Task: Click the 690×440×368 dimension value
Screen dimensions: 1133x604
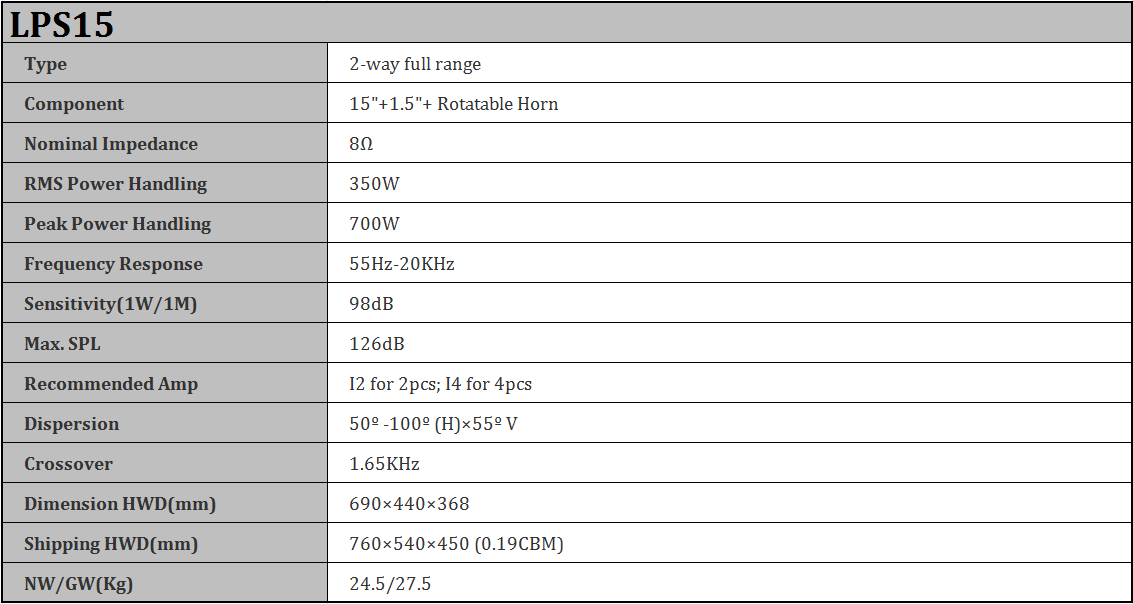Action: pyautogui.click(x=409, y=504)
